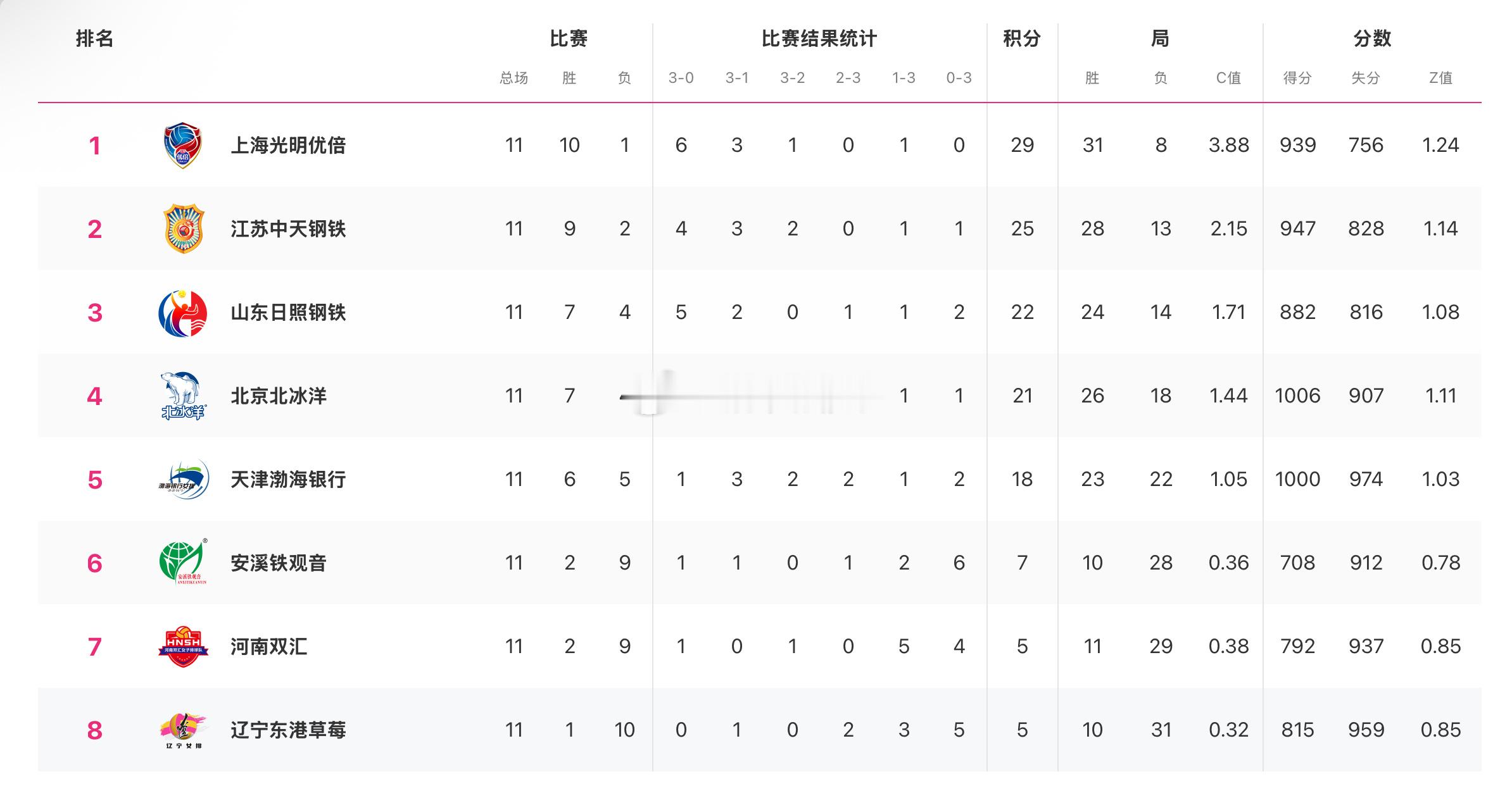Screen dimensions: 1512x786
Task: Click the Henan Shuanghui HNSH logo
Action: (183, 646)
